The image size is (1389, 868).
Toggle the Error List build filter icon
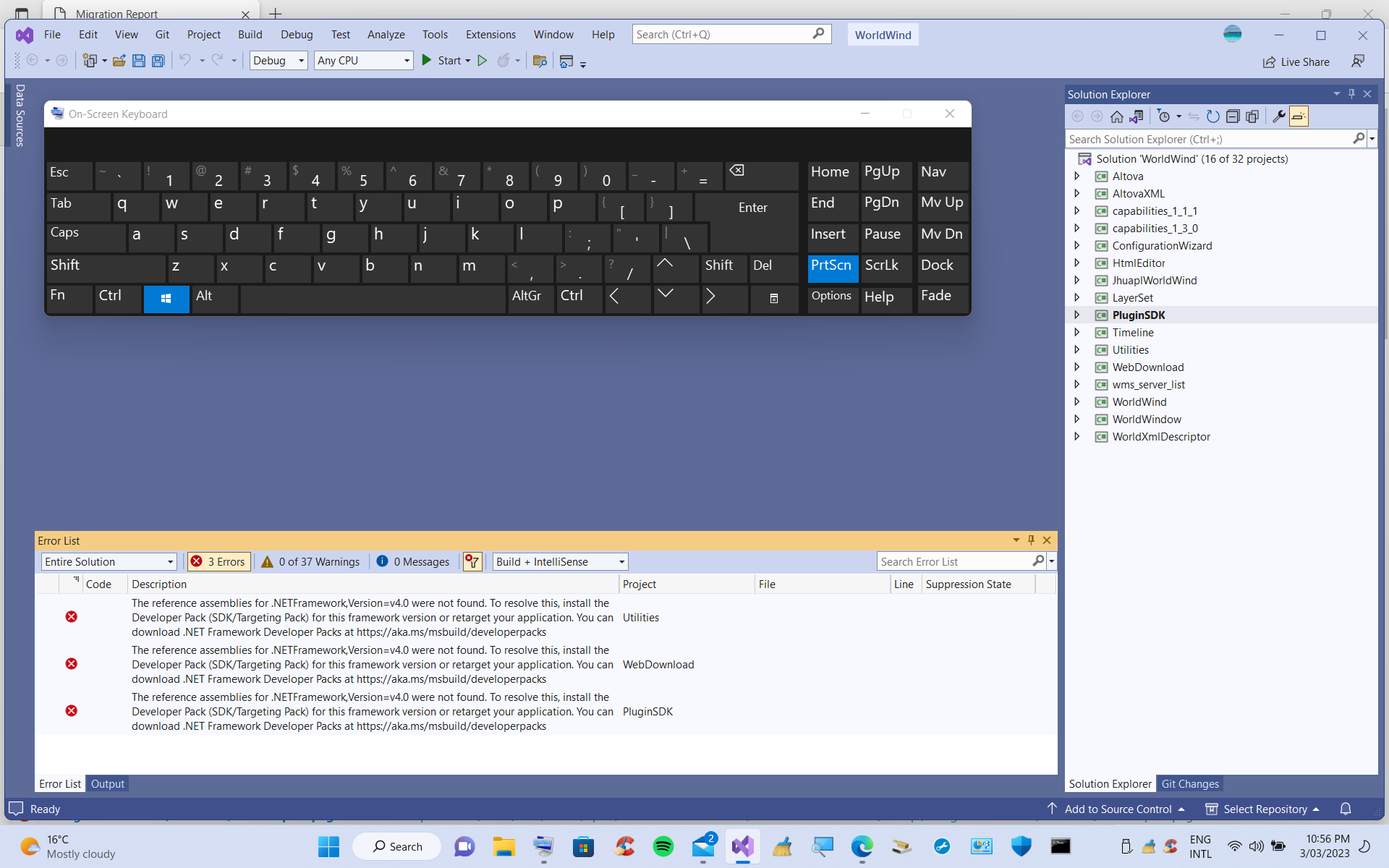(472, 561)
